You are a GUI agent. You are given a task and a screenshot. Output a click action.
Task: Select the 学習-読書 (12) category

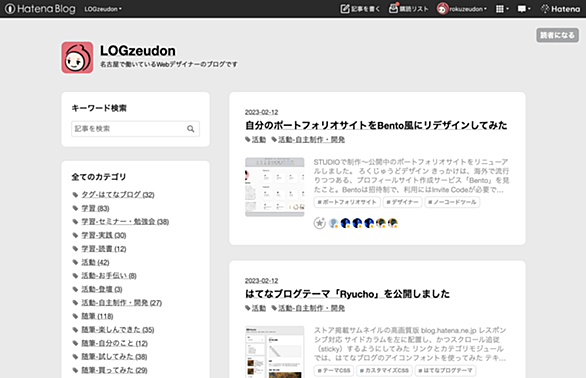tap(104, 249)
